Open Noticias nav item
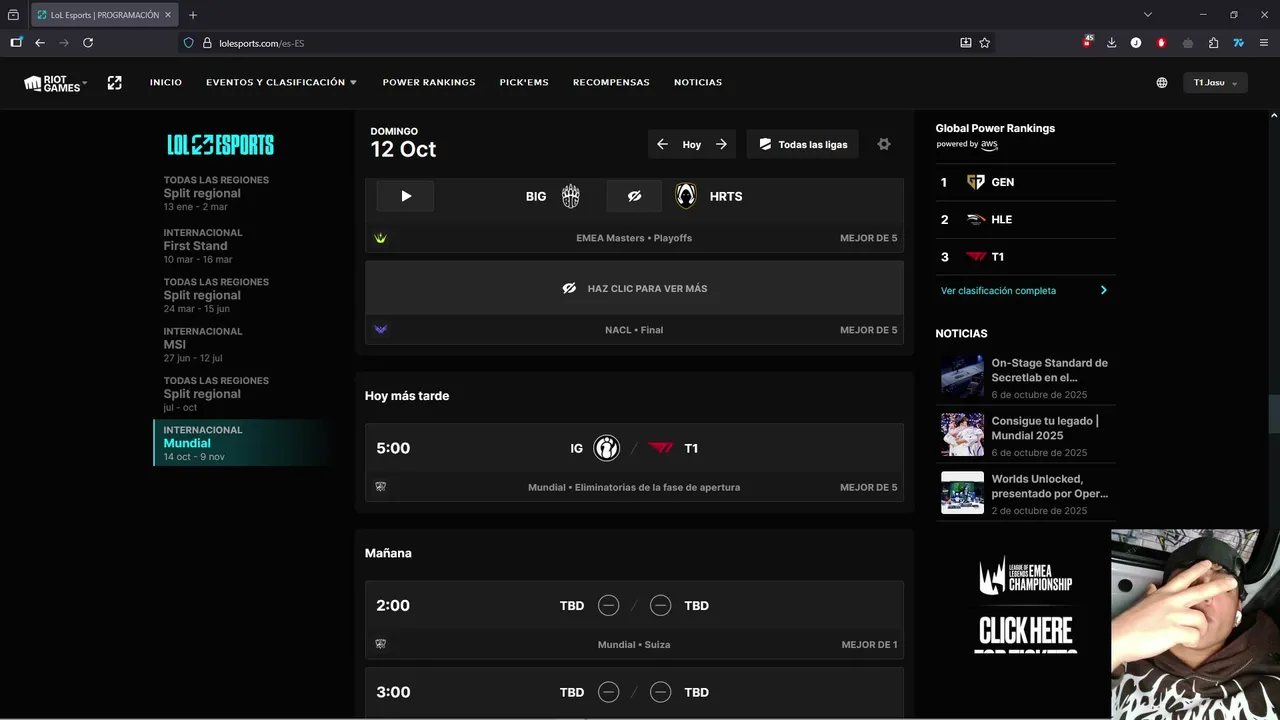Viewport: 1280px width, 720px height. [x=698, y=82]
